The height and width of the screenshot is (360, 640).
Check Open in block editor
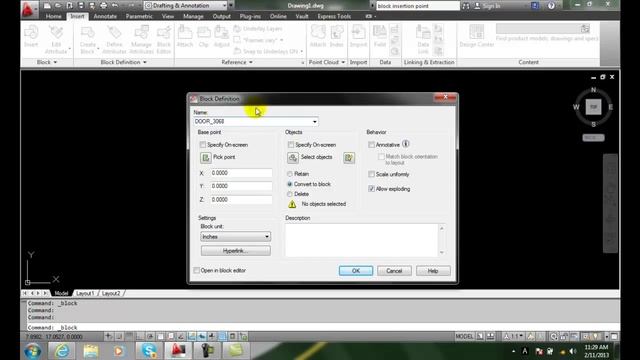click(x=197, y=270)
